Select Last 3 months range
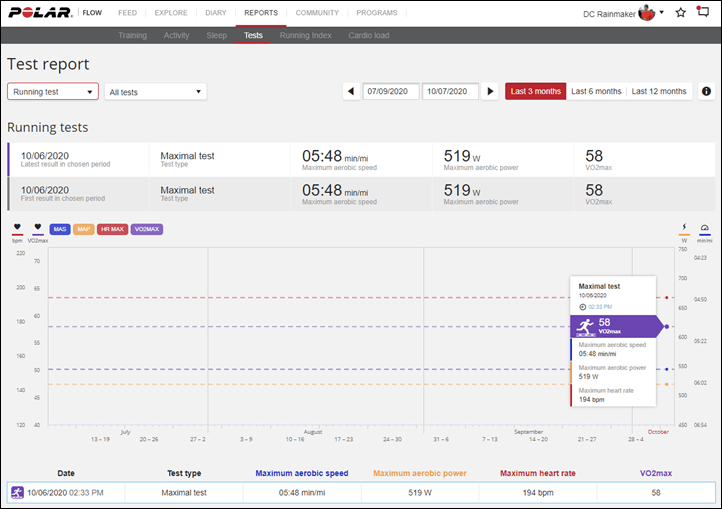Screen dimensions: 722x509 point(536,91)
